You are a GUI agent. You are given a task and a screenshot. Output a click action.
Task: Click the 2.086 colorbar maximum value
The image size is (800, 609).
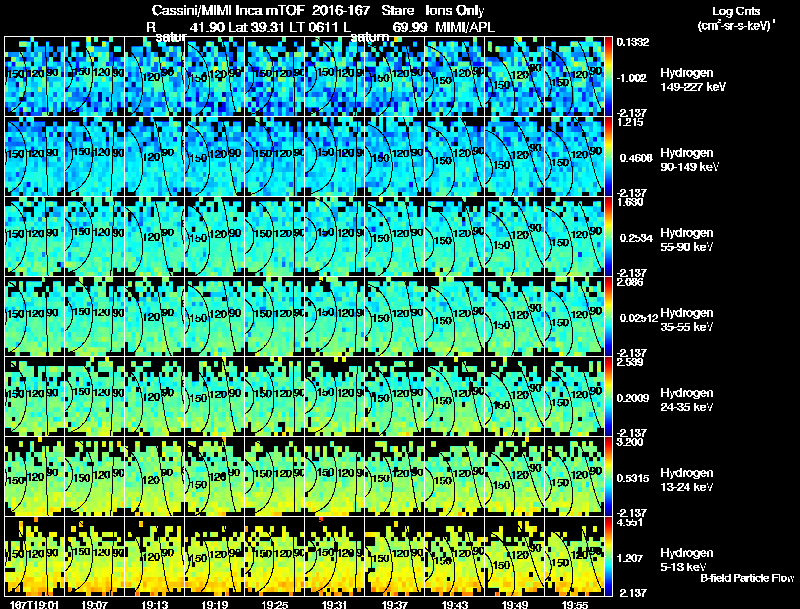(630, 282)
